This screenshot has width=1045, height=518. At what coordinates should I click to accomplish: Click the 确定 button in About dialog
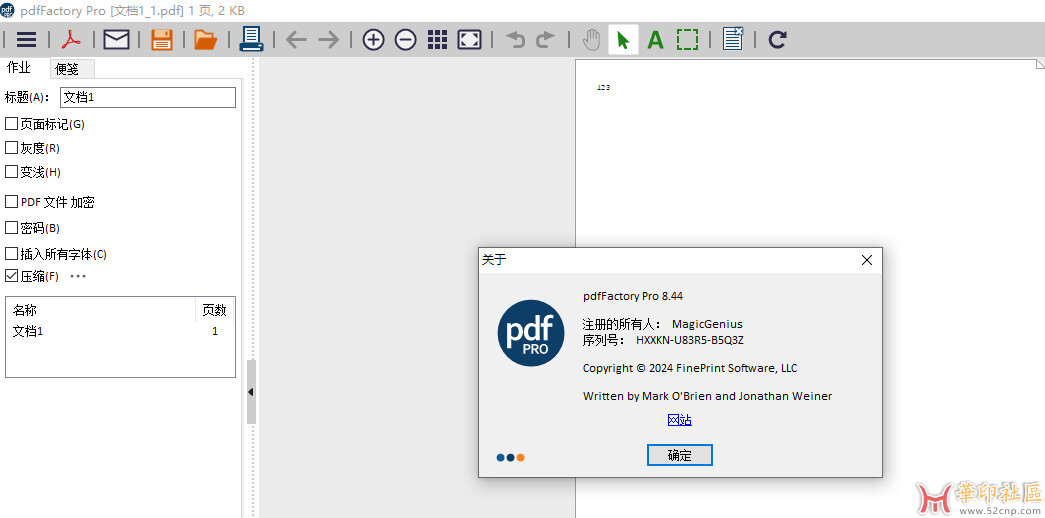680,455
